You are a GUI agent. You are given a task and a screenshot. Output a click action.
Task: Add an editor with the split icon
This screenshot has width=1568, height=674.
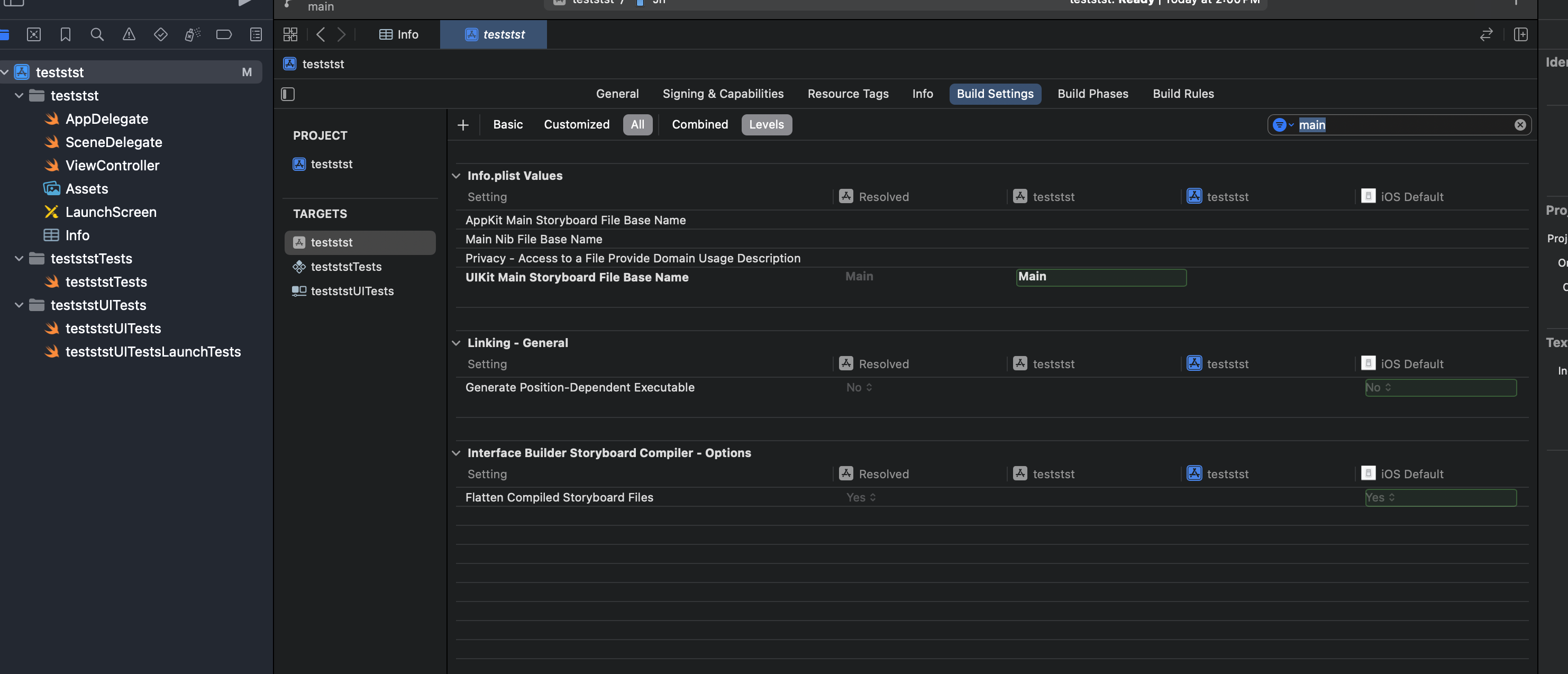click(x=1520, y=34)
